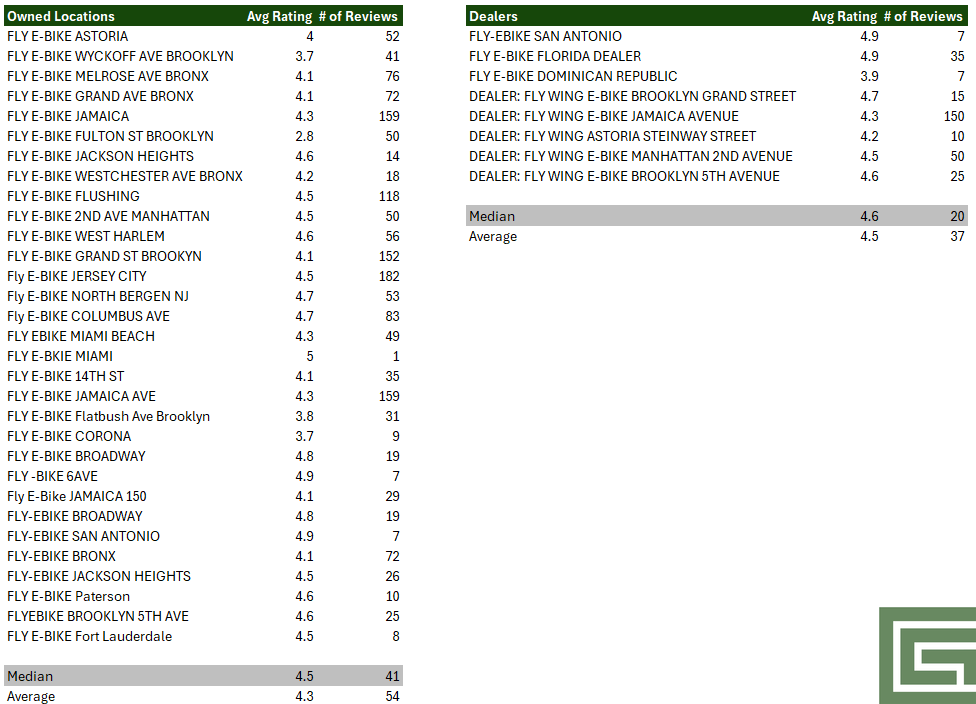Image resolution: width=976 pixels, height=704 pixels.
Task: Select FLY E-BIKE Fort Lauderdale cell
Action: click(x=90, y=636)
